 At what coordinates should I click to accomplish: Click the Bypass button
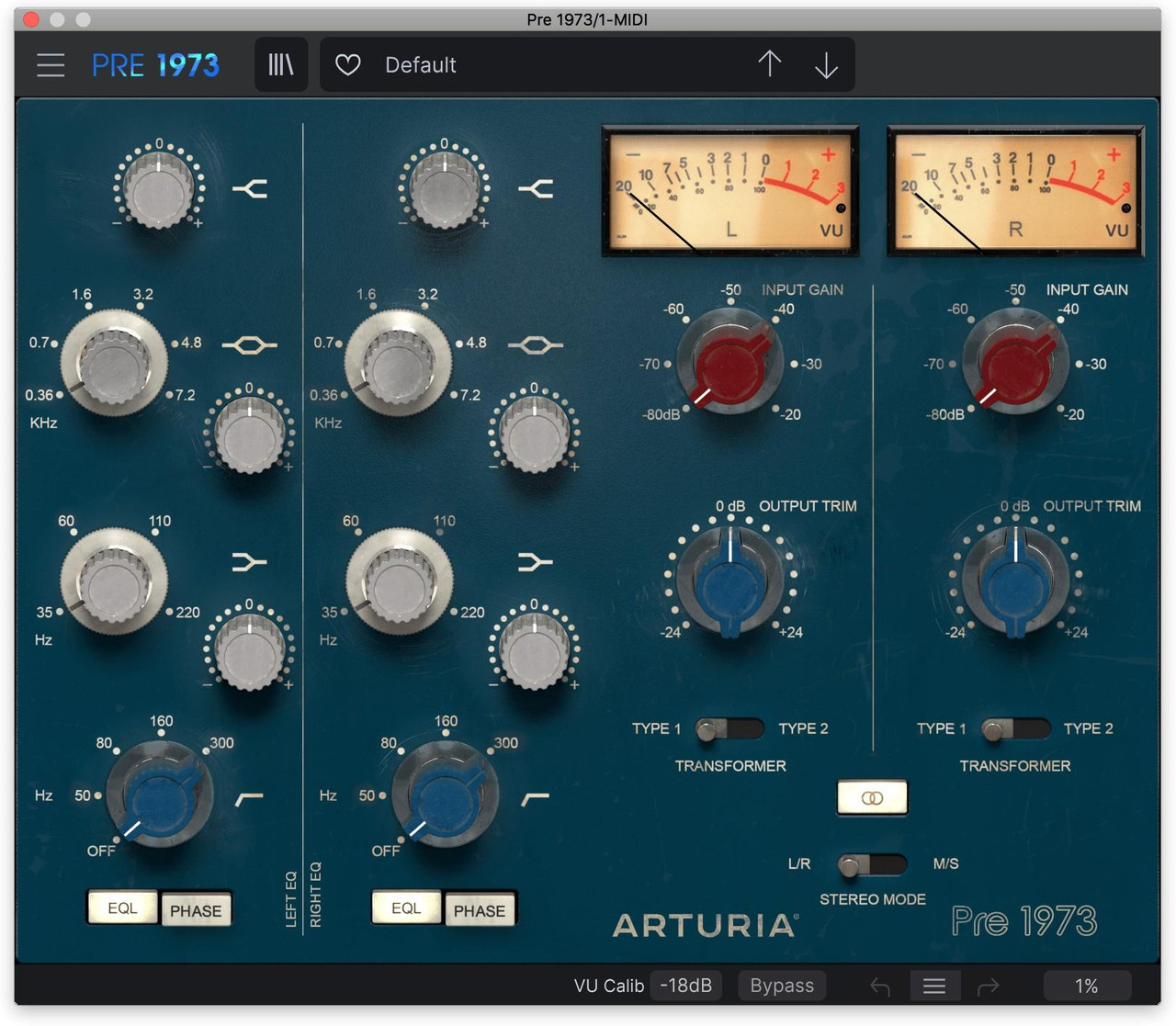[x=782, y=986]
